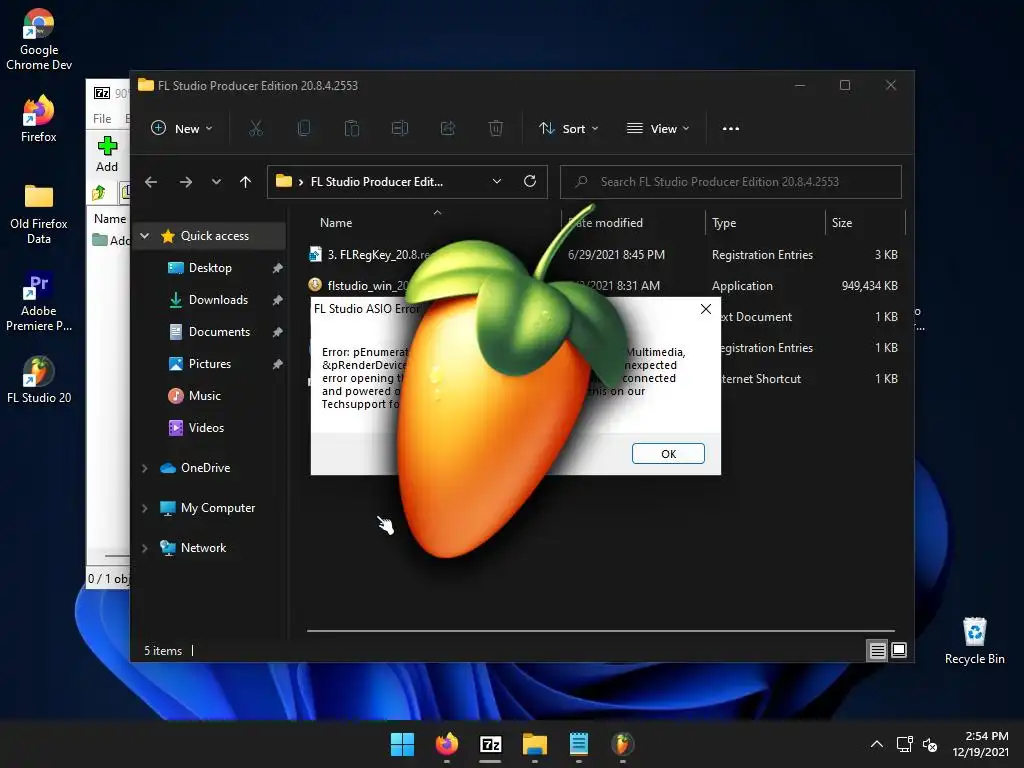
Task: Unpin Pictures from Quick access
Action: click(278, 364)
